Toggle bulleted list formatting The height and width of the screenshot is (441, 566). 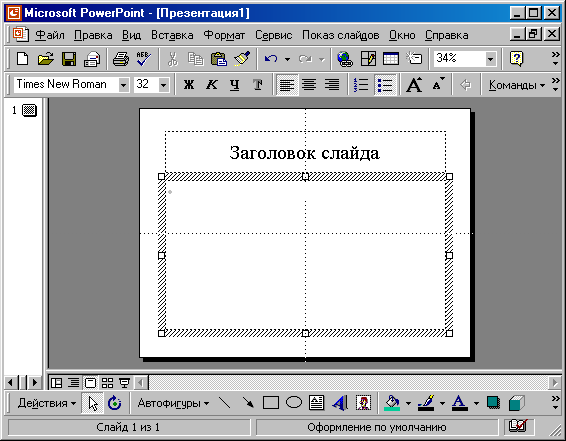point(385,85)
